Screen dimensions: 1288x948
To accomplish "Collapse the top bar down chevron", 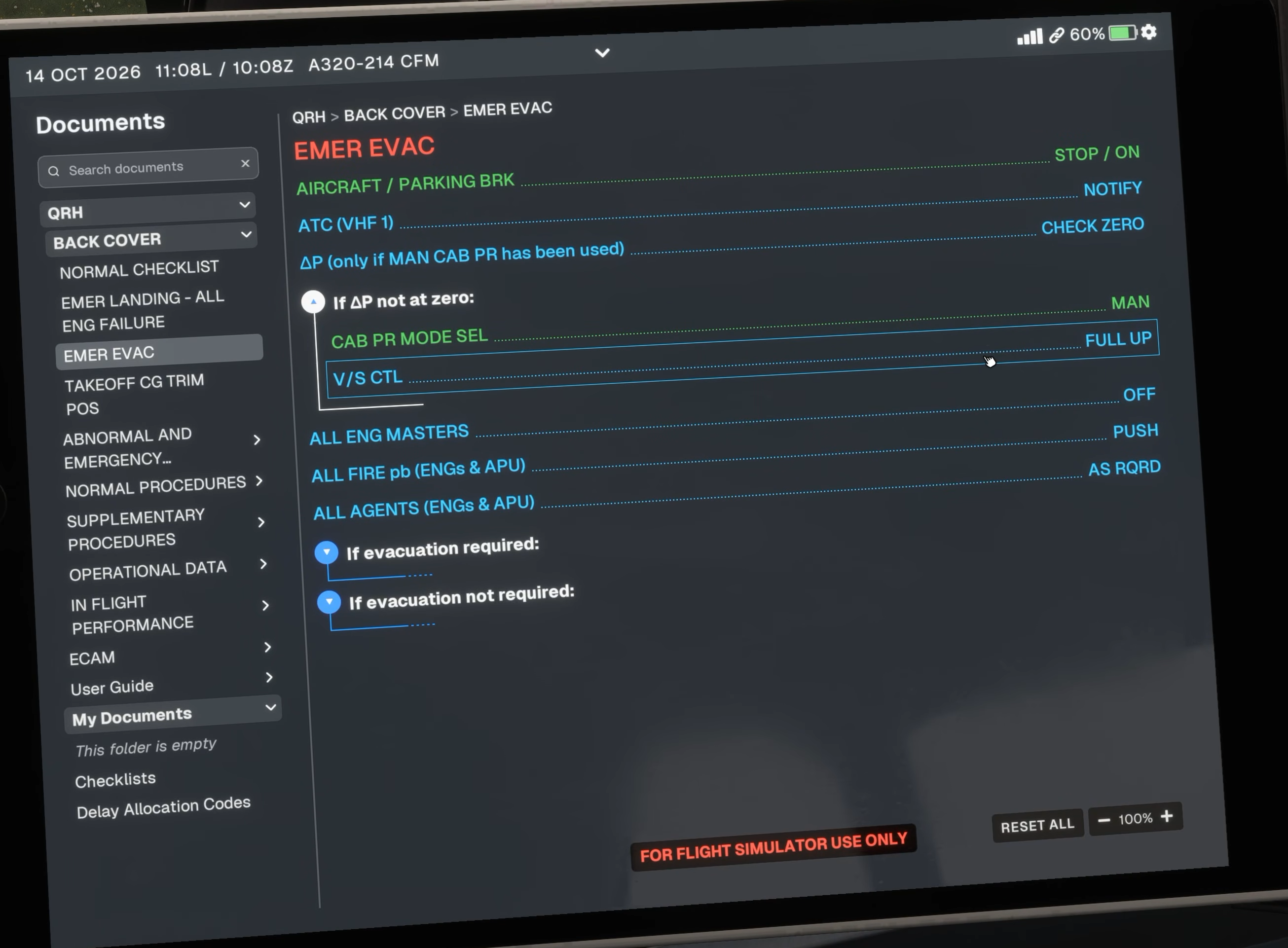I will pos(602,53).
